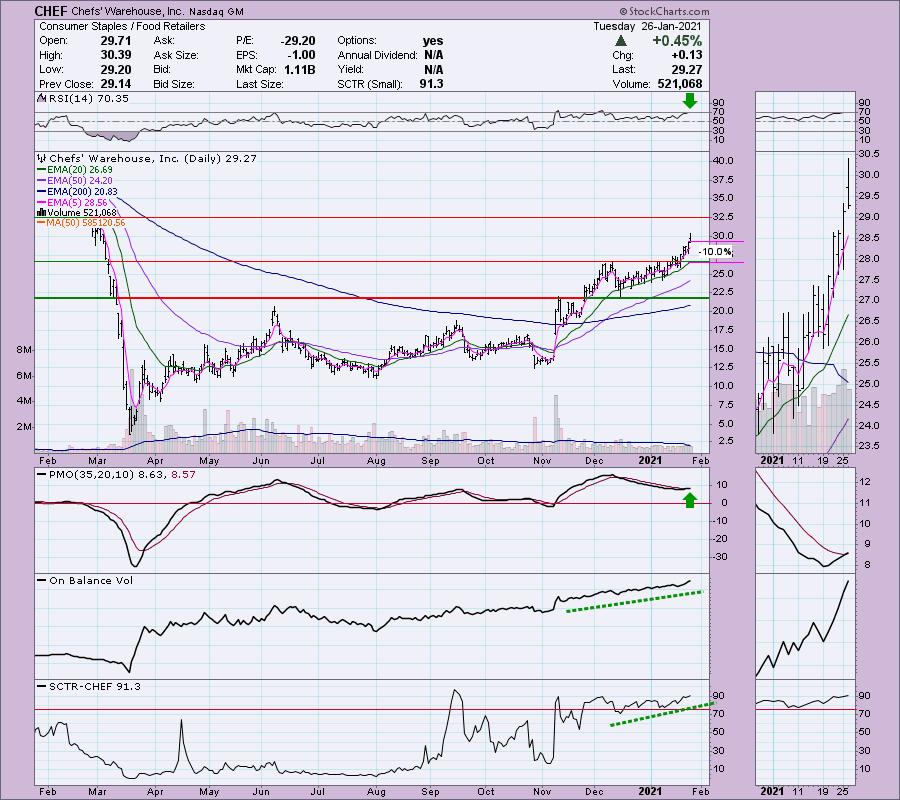Click the Yield label
This screenshot has height=800, width=900.
click(350, 69)
